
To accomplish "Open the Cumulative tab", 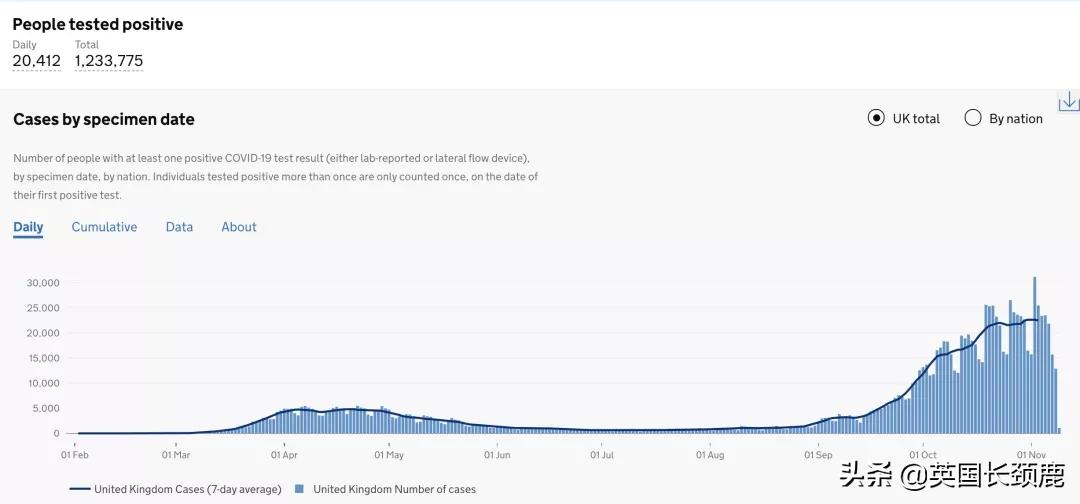I will (x=104, y=227).
